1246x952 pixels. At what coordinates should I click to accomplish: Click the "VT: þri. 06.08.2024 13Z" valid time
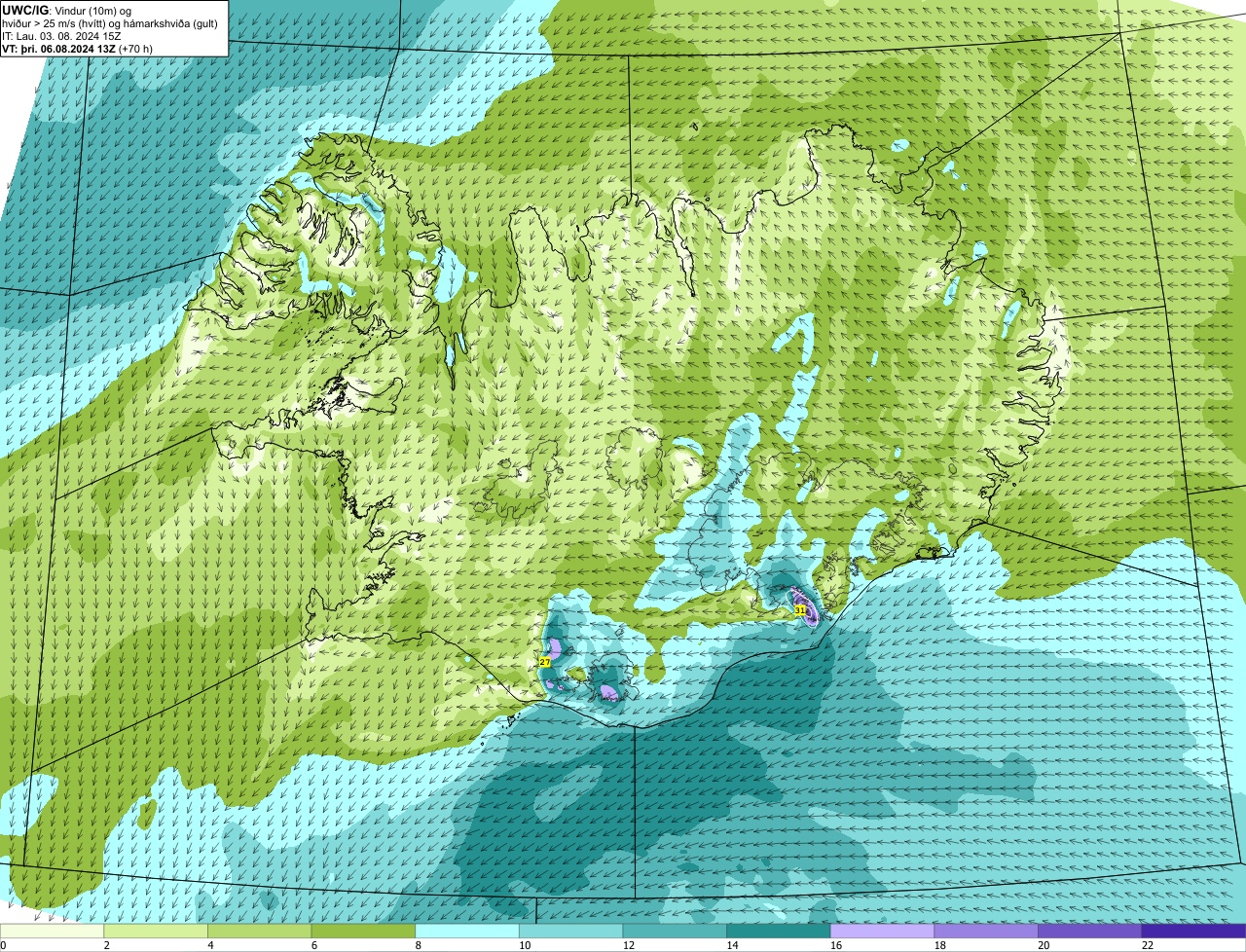(58, 48)
